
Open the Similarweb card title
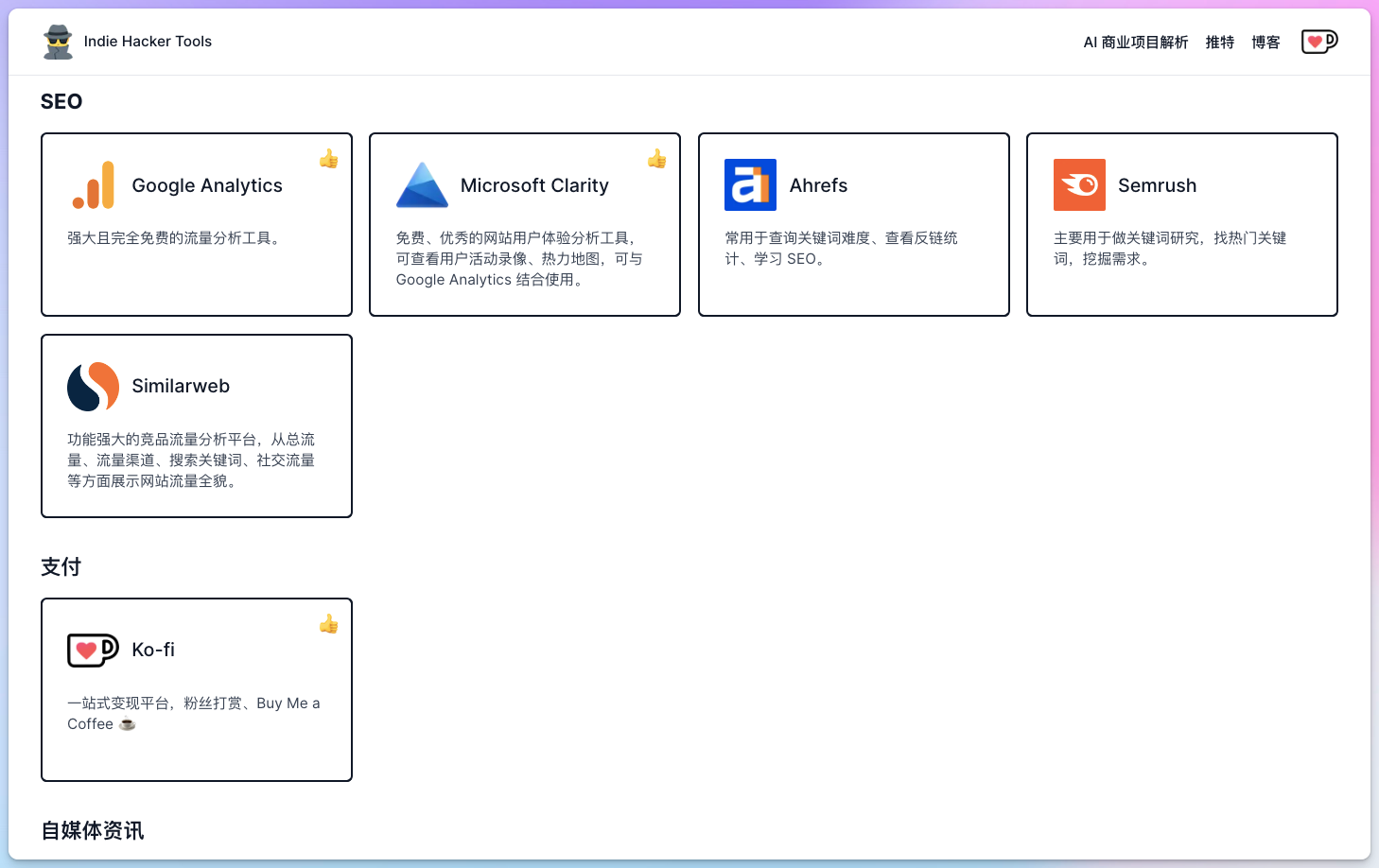181,386
